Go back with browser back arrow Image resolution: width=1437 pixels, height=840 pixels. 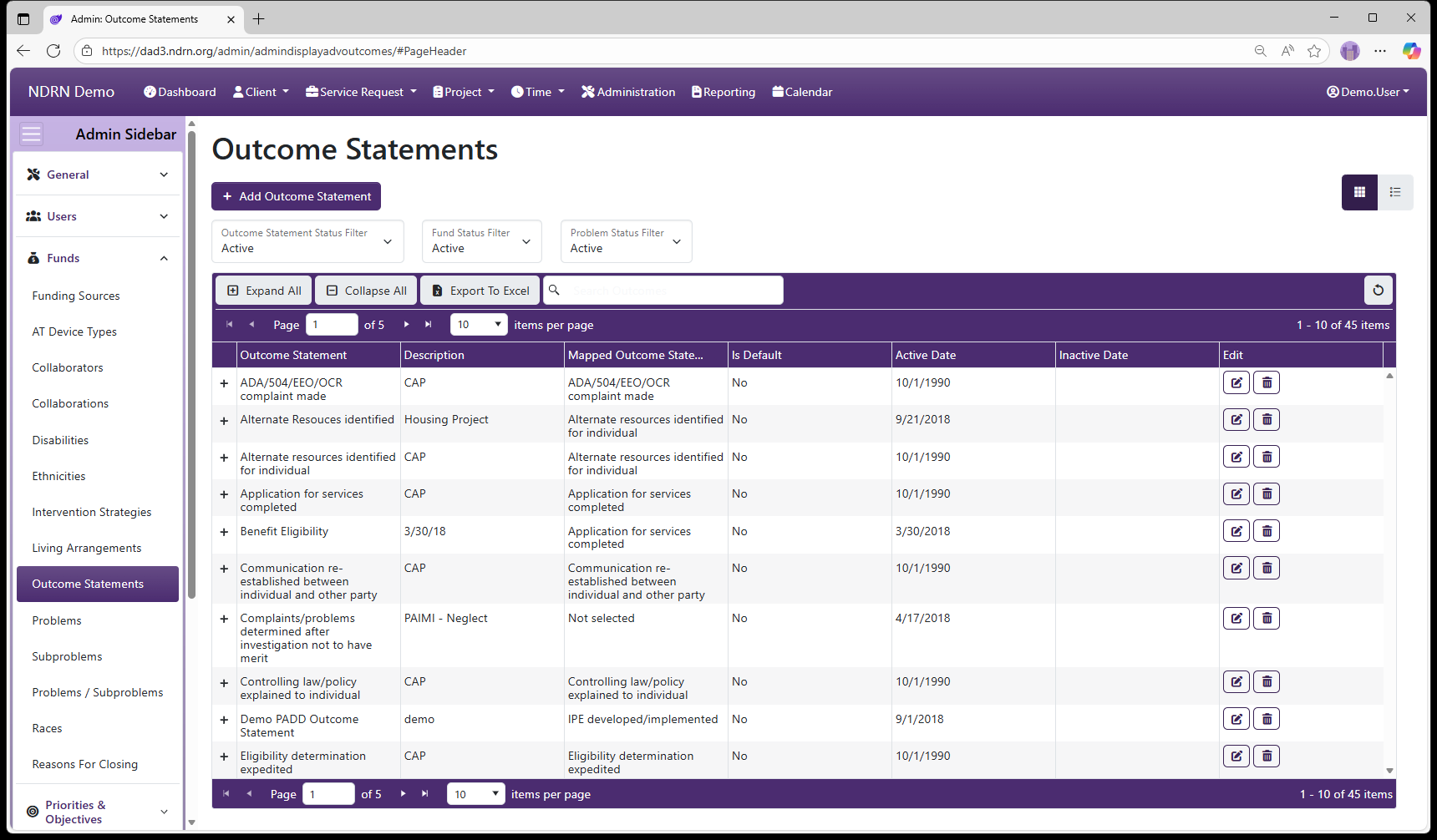tap(23, 51)
